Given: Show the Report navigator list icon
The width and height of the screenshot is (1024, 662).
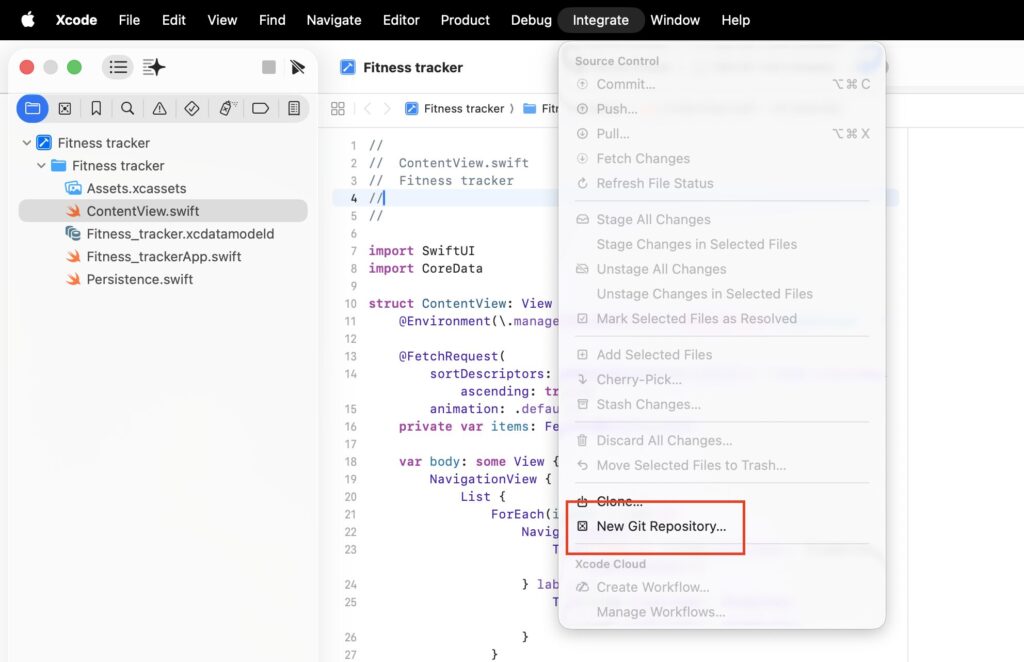Looking at the screenshot, I should click(294, 108).
